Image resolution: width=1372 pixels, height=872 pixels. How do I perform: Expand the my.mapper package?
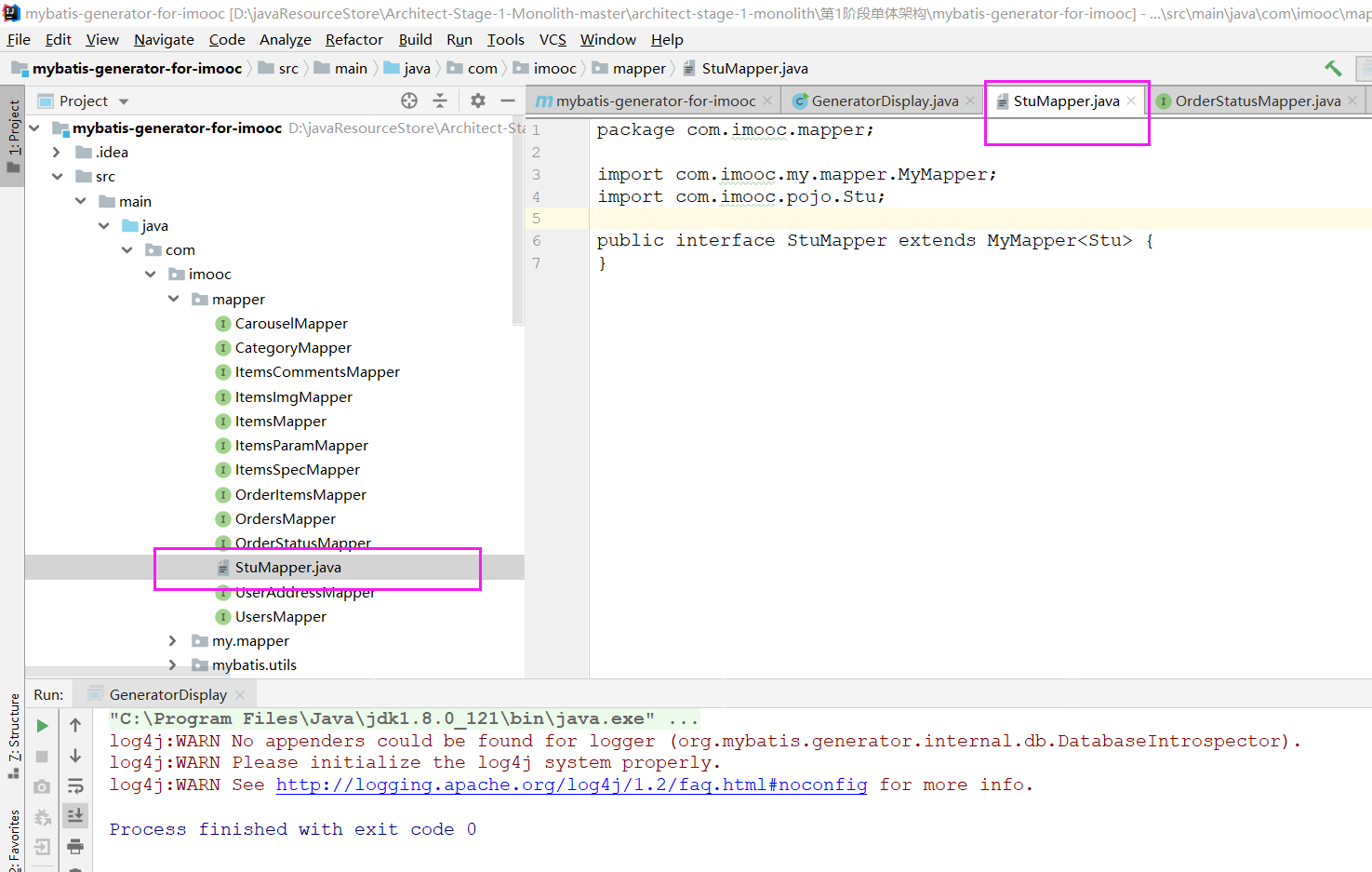pos(173,640)
